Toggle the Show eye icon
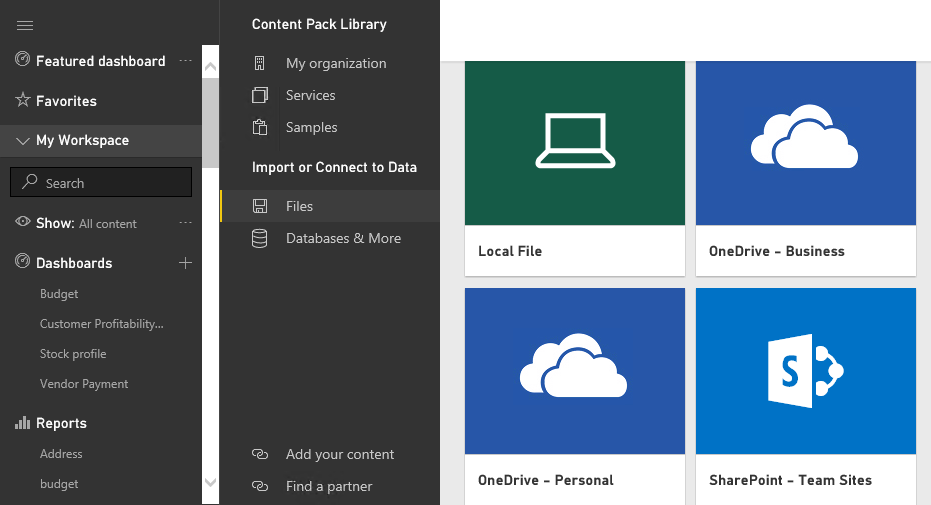 tap(23, 222)
